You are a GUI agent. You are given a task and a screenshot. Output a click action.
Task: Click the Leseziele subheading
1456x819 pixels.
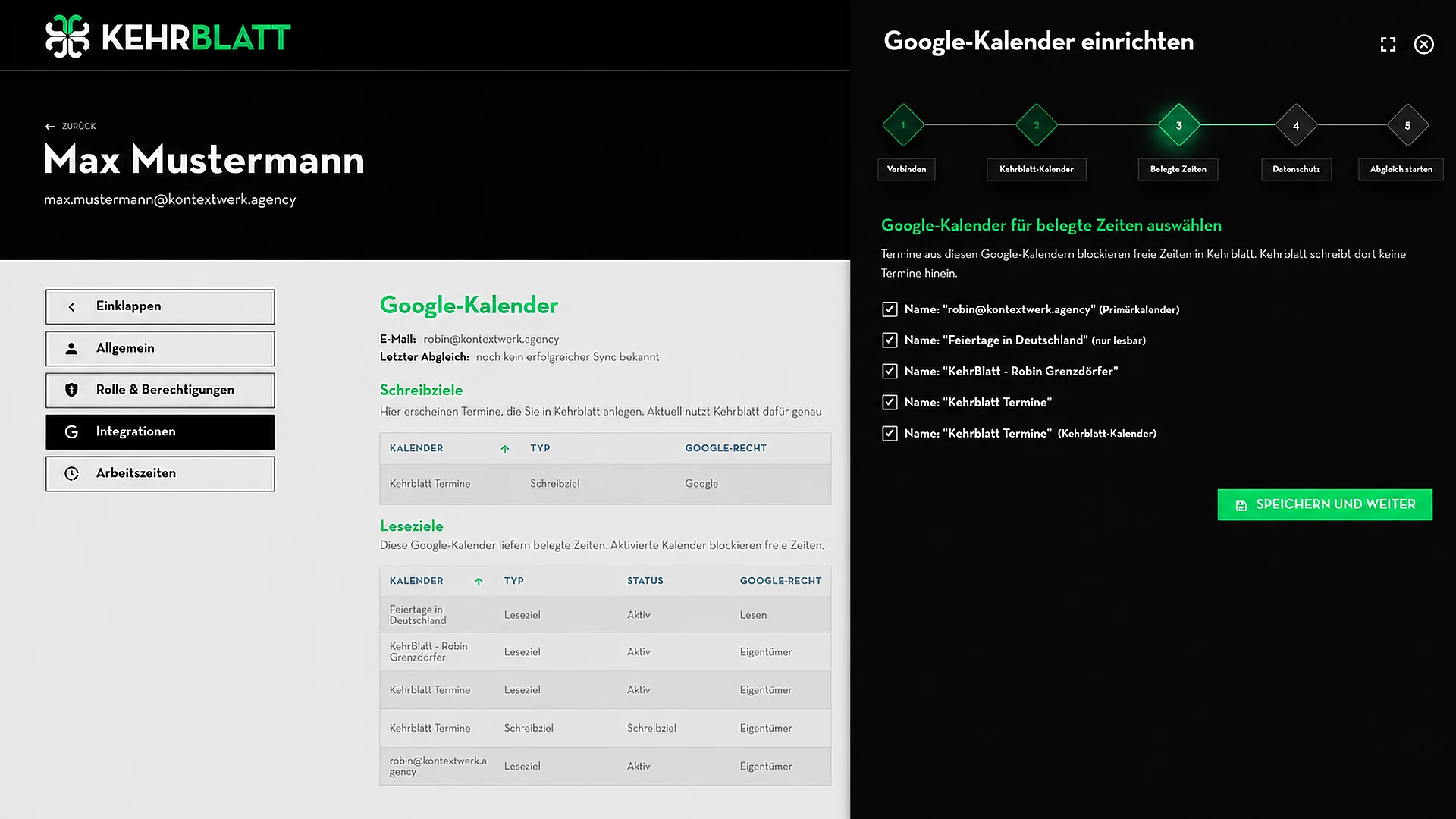(411, 526)
